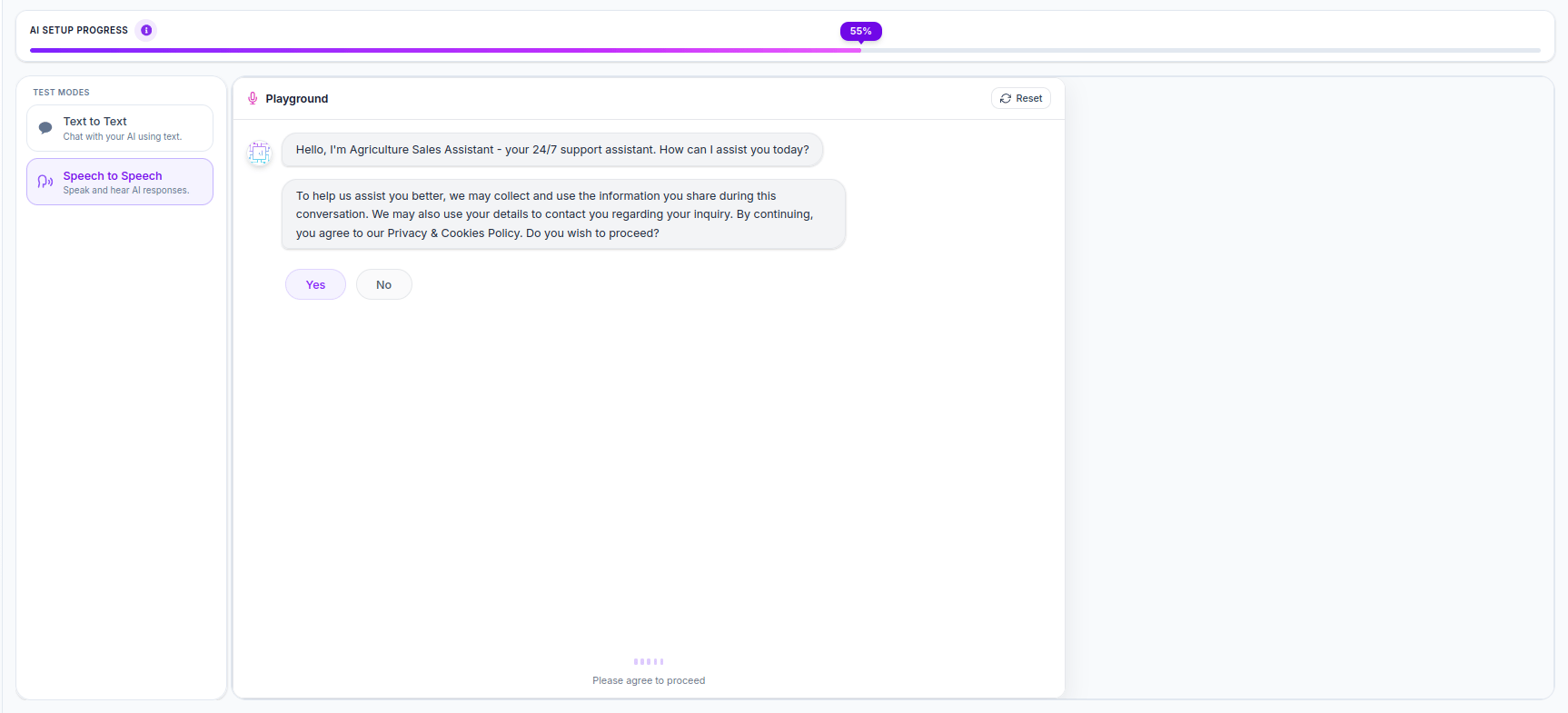Viewport: 1568px width, 713px height.
Task: Click the 'AI SETUP PROGRESS' label
Action: [79, 30]
